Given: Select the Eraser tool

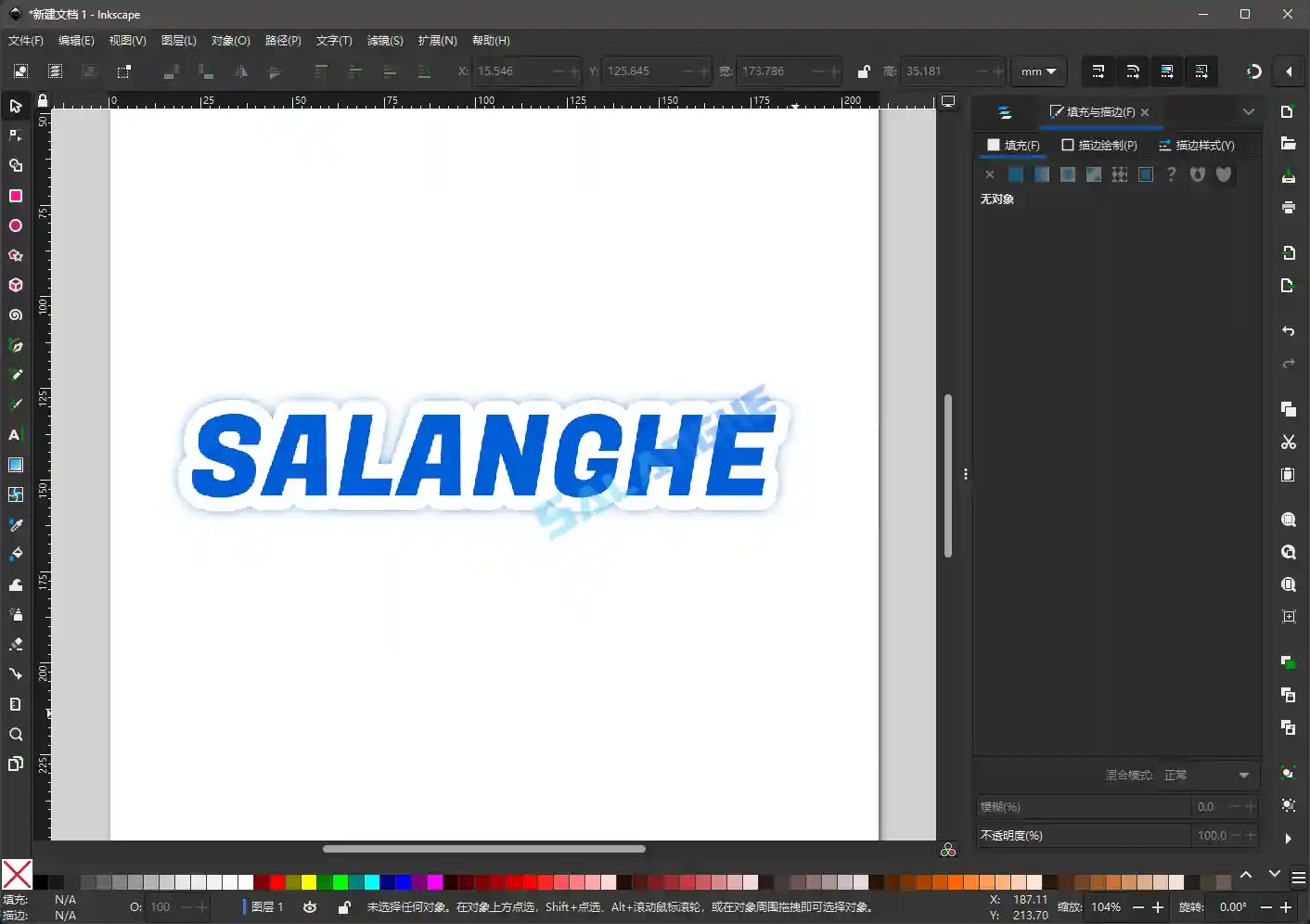Looking at the screenshot, I should pyautogui.click(x=16, y=644).
